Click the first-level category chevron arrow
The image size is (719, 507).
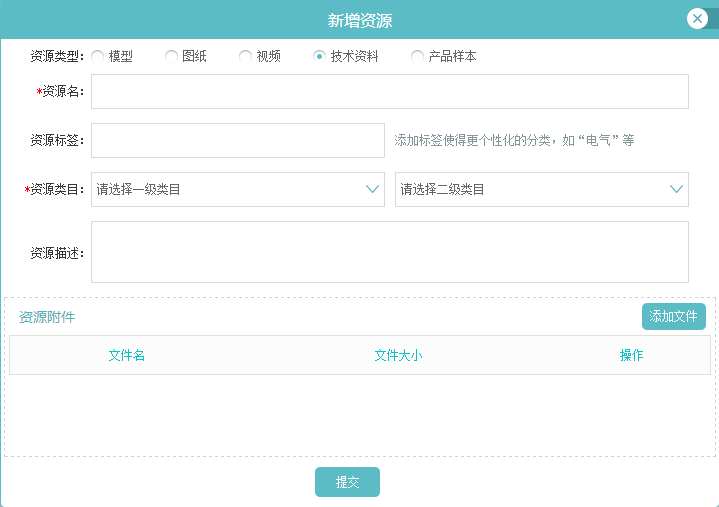click(x=372, y=189)
